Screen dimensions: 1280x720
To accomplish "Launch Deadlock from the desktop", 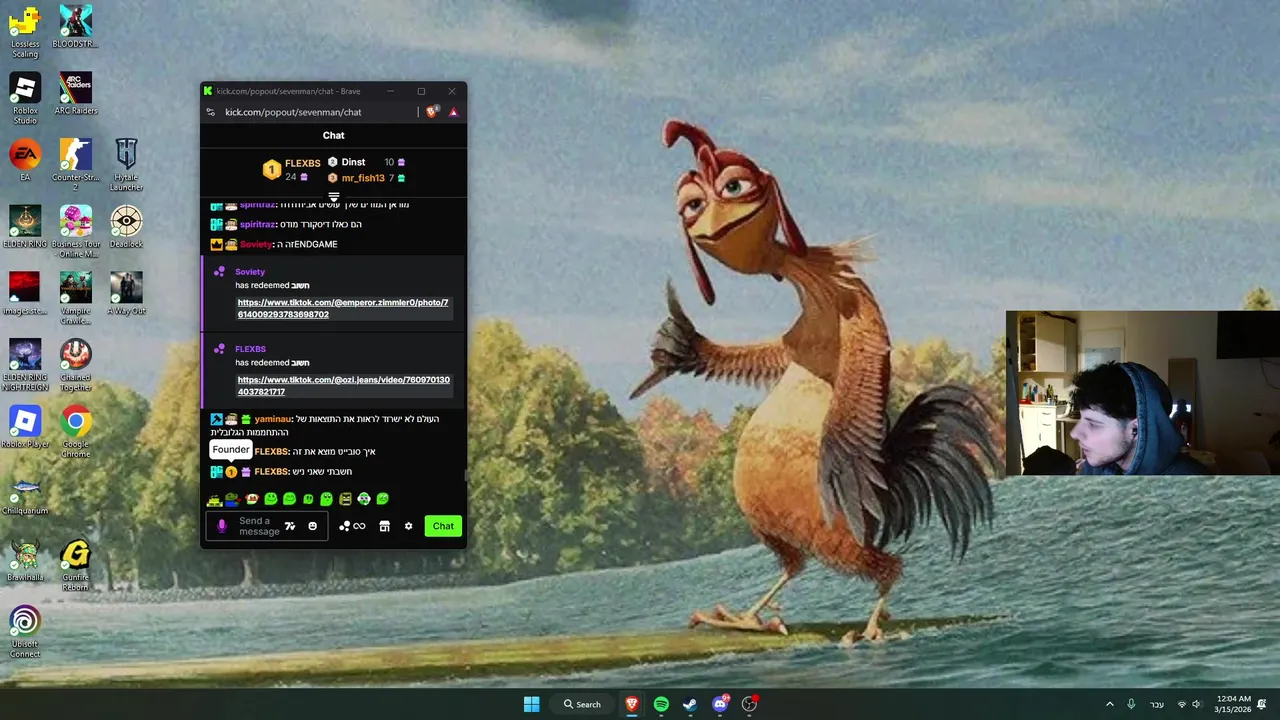I will (x=126, y=227).
